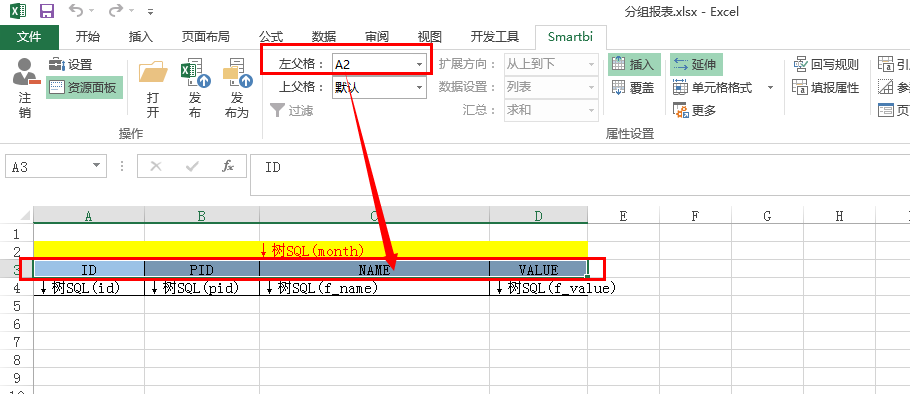Image resolution: width=910 pixels, height=394 pixels.
Task: Save the workbook with the save icon
Action: pos(47,11)
